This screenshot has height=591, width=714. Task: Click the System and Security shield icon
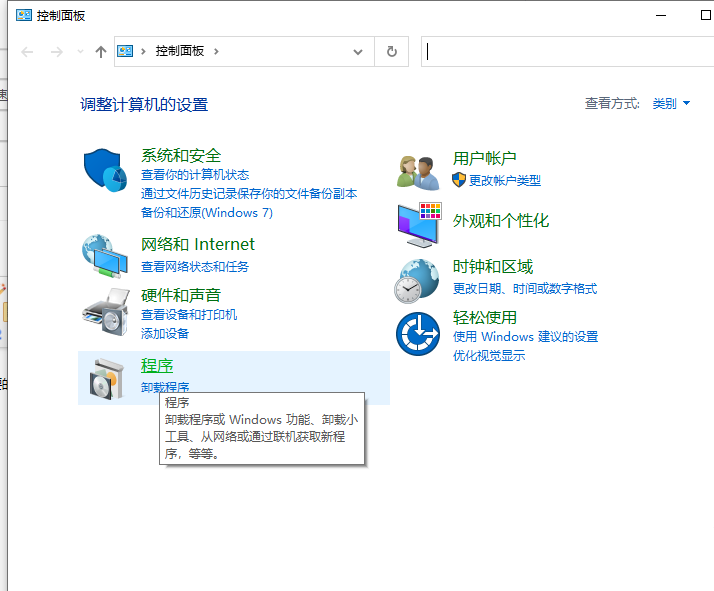[x=105, y=173]
